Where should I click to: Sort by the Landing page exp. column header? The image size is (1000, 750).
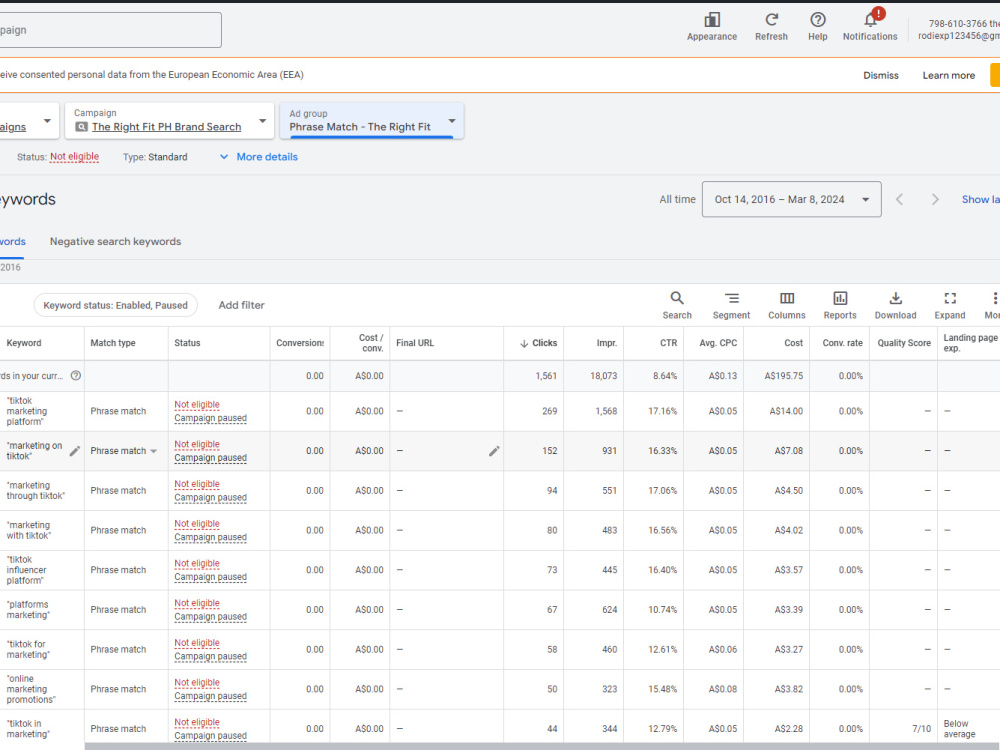(970, 343)
